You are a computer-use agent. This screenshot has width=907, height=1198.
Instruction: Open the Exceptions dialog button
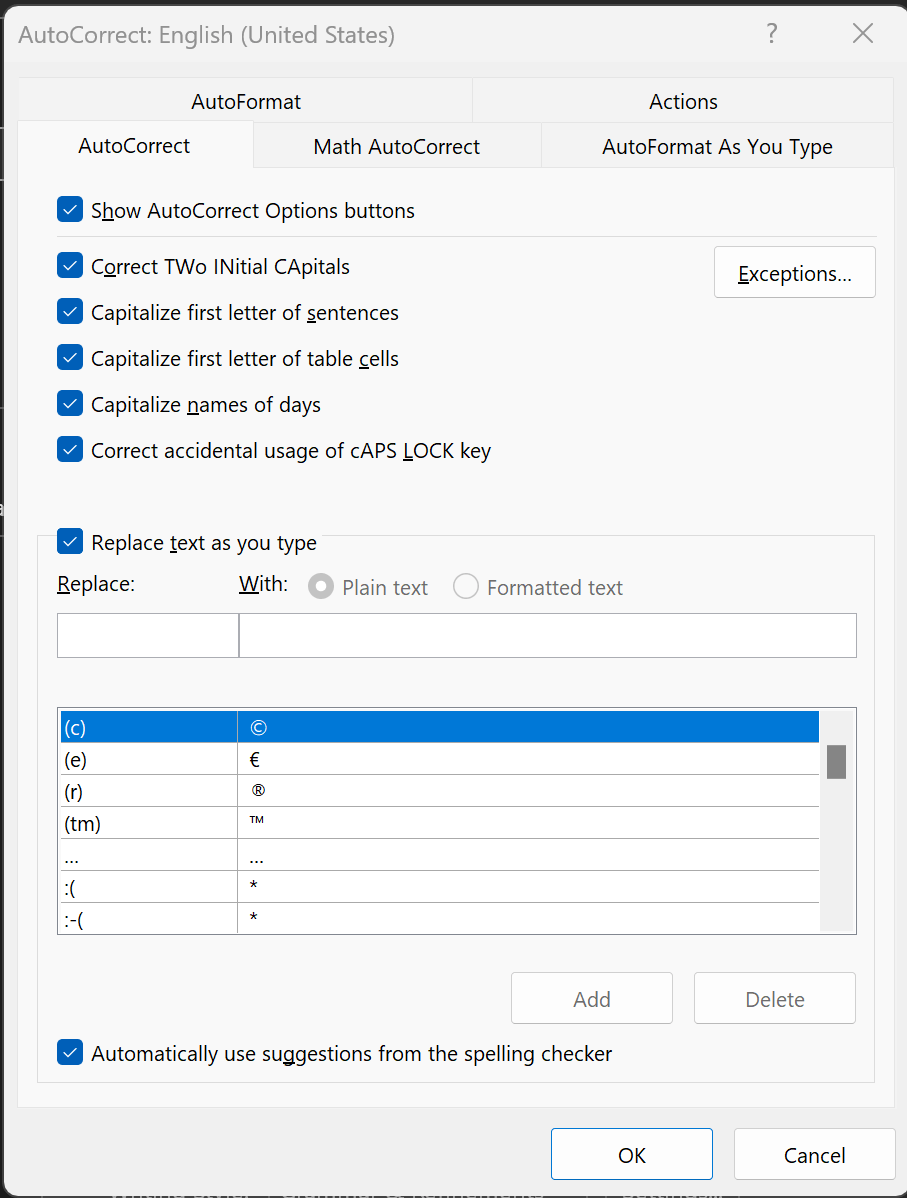click(795, 272)
